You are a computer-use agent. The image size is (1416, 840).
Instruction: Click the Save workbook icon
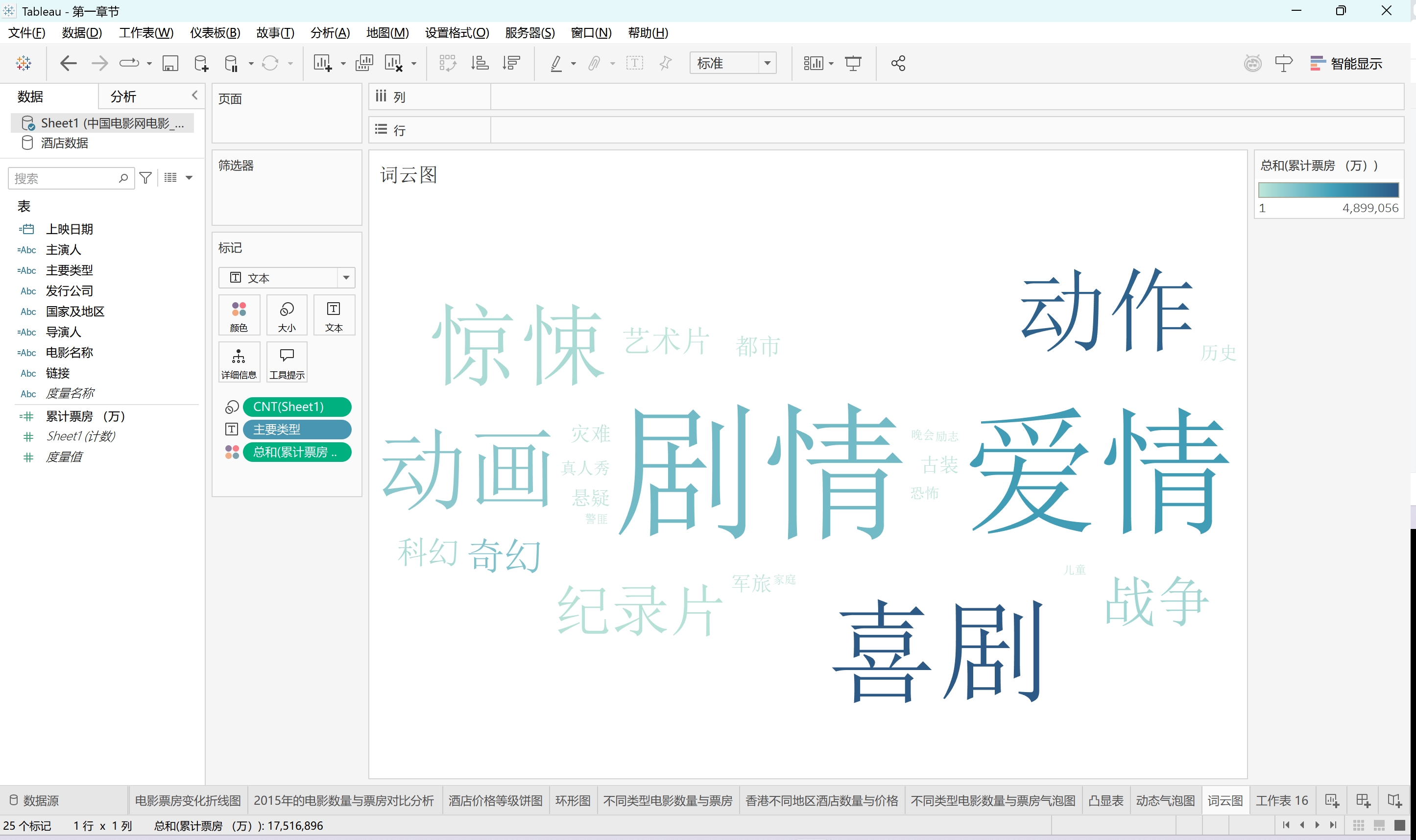coord(170,63)
